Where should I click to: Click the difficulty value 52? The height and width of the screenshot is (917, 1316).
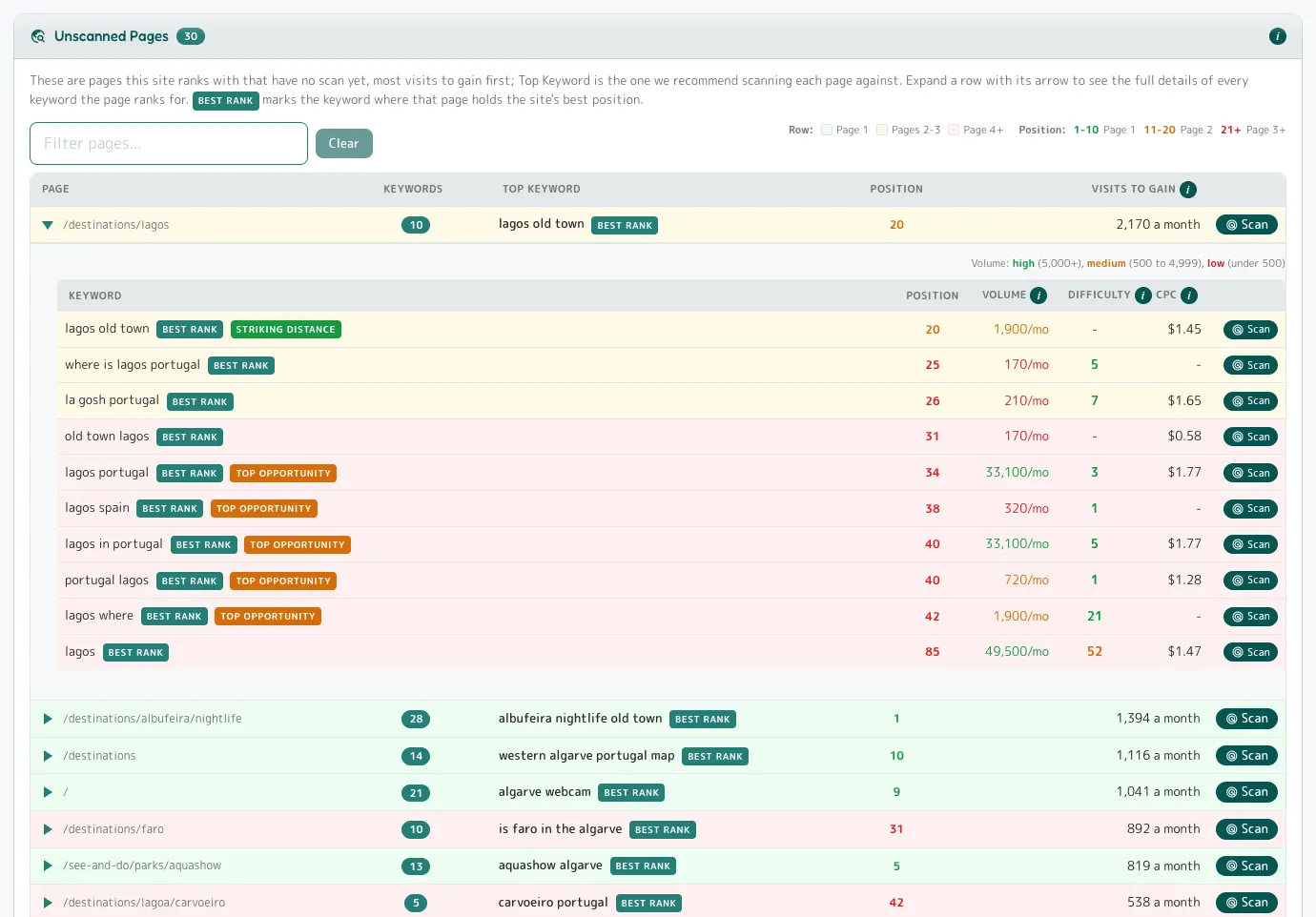1095,652
